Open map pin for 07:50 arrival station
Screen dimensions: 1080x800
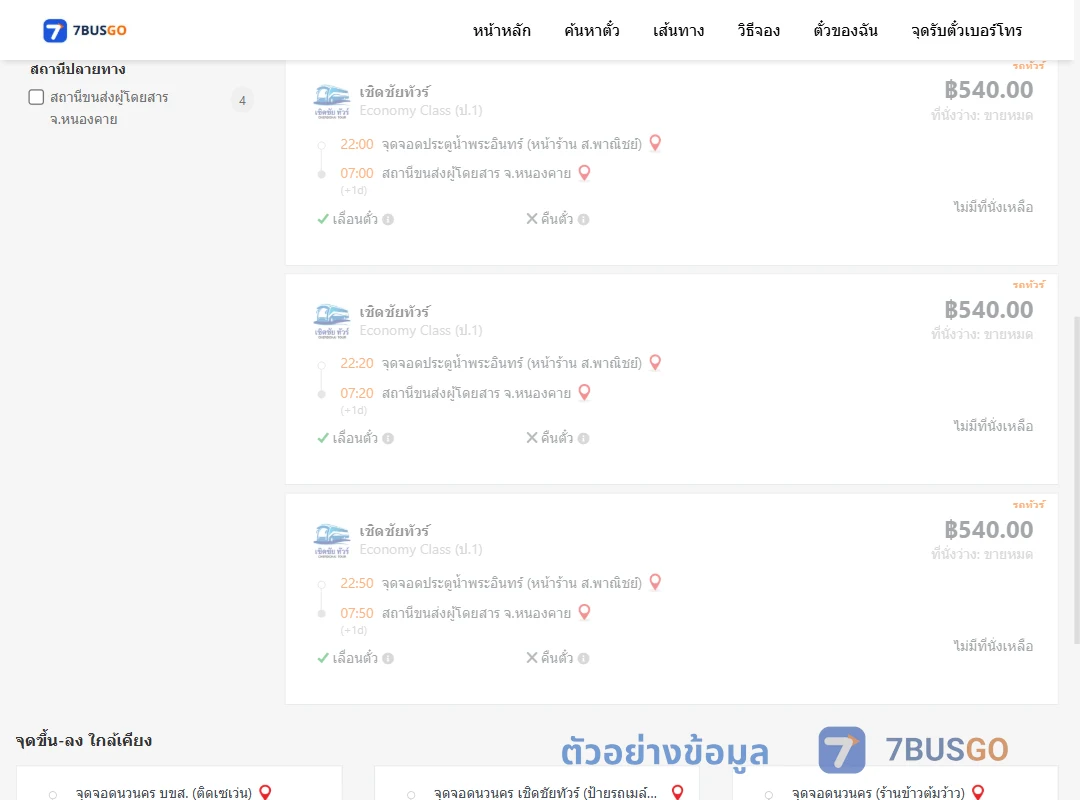pyautogui.click(x=584, y=612)
